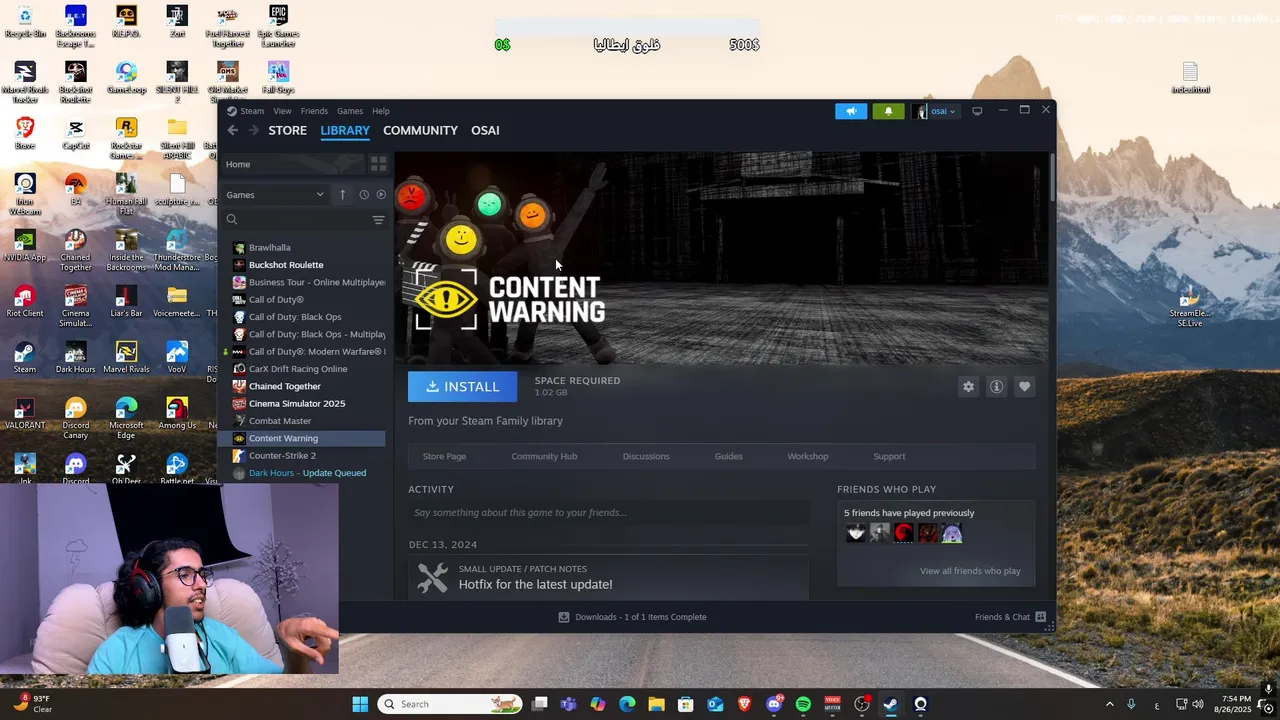Open Steam announcements megaphone button
This screenshot has height=720, width=1280.
[x=851, y=111]
